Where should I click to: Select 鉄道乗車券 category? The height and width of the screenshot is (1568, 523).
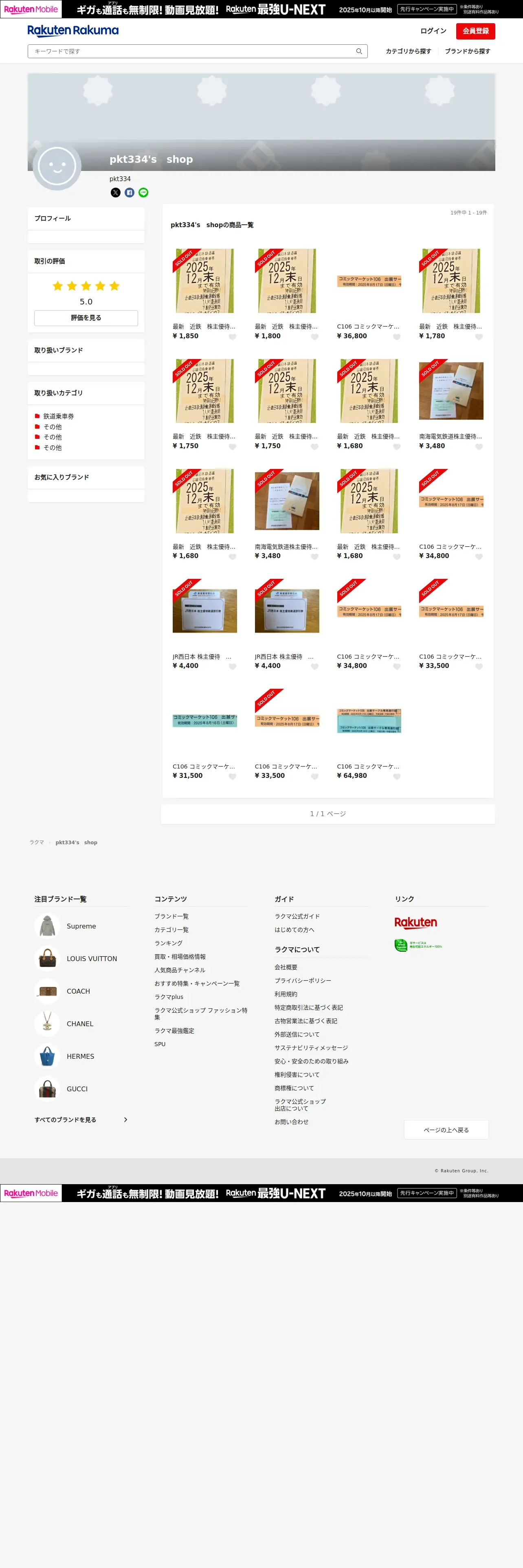pos(58,416)
